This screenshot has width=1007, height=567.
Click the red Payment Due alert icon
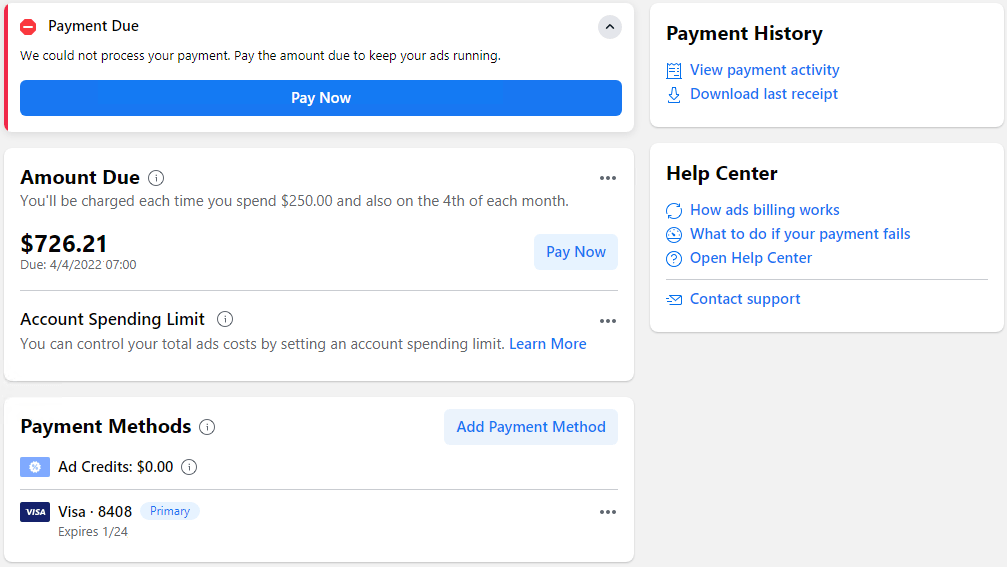[29, 27]
